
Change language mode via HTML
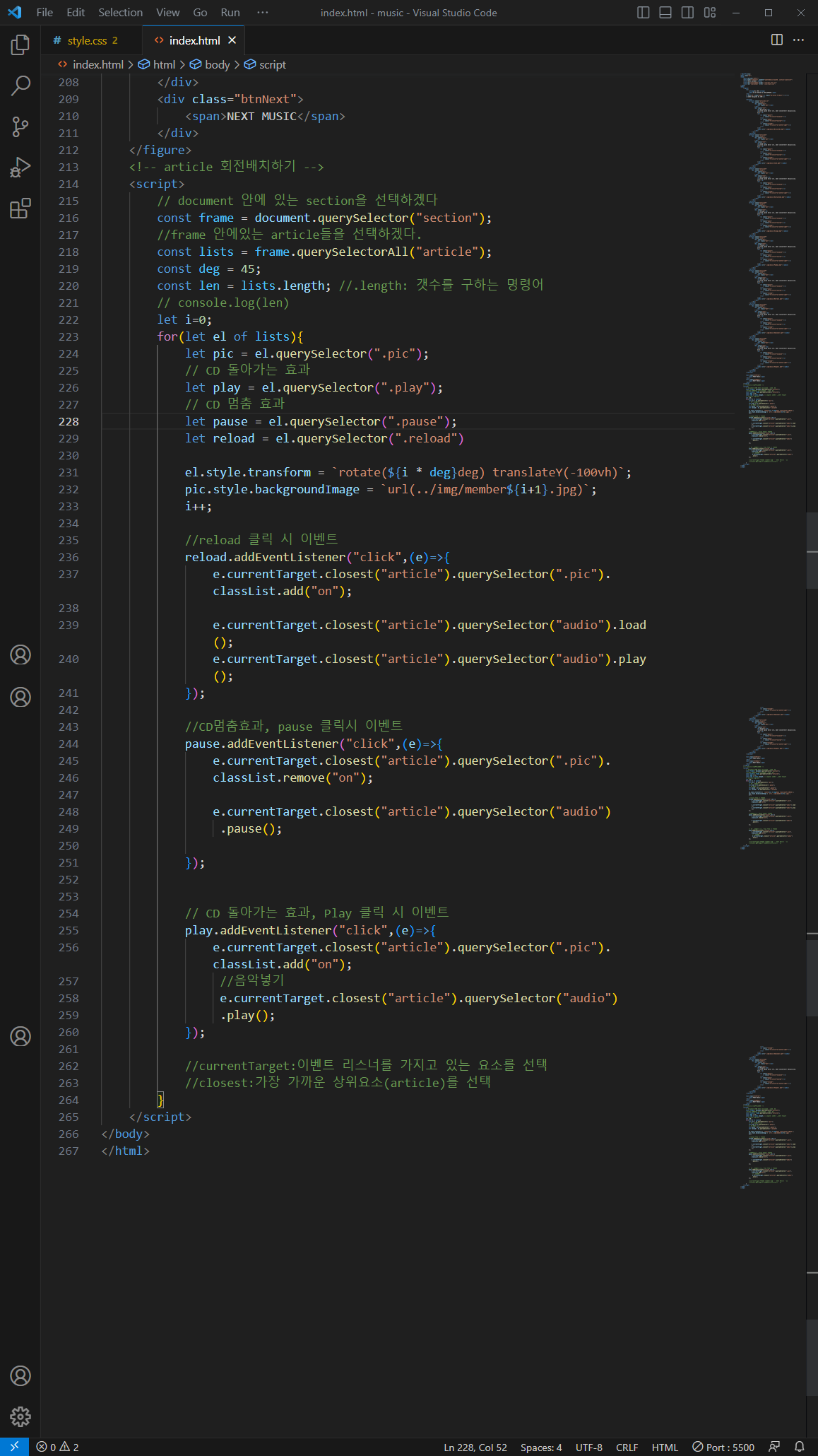tap(665, 1447)
